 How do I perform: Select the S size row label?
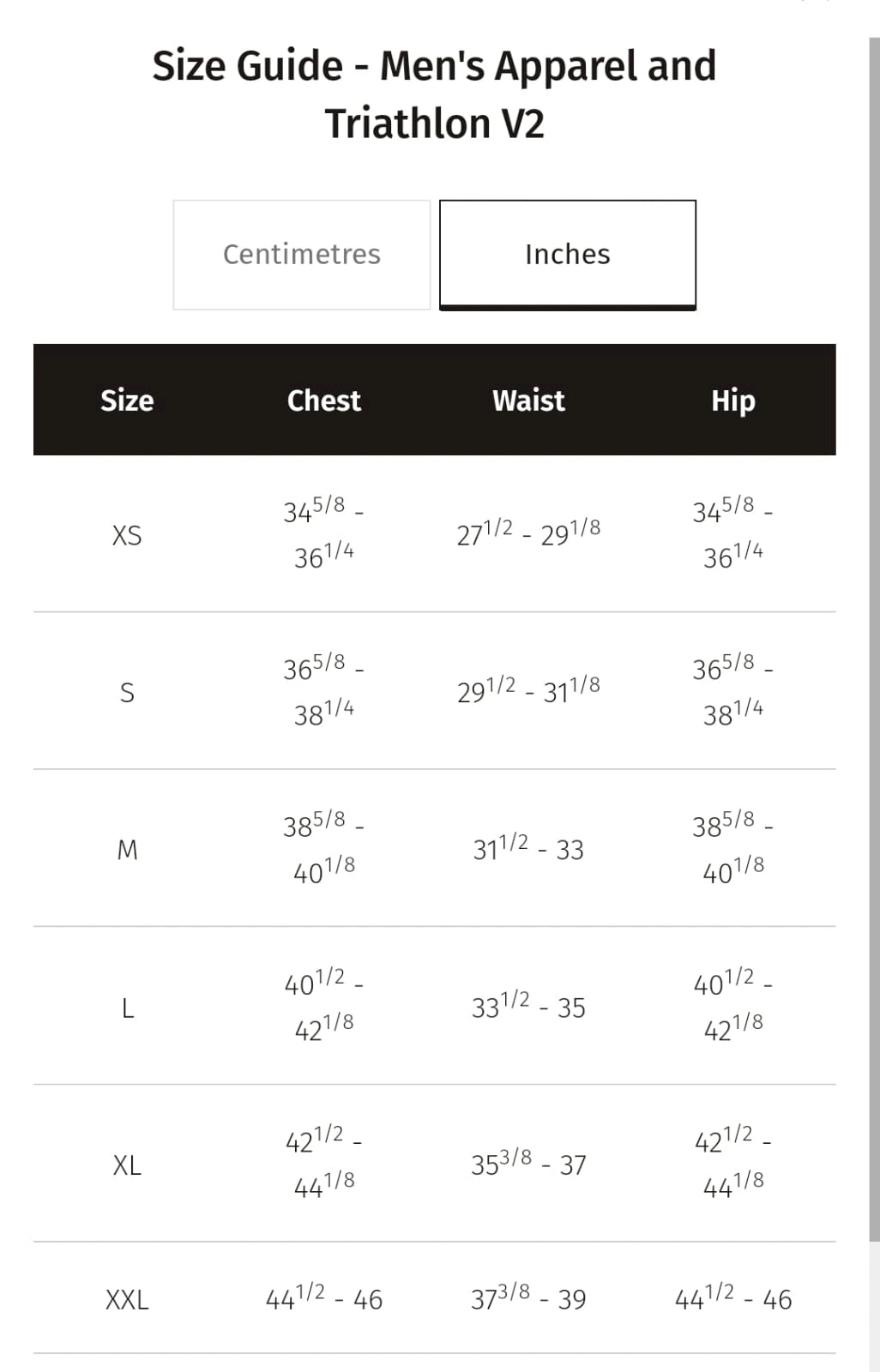[x=127, y=692]
